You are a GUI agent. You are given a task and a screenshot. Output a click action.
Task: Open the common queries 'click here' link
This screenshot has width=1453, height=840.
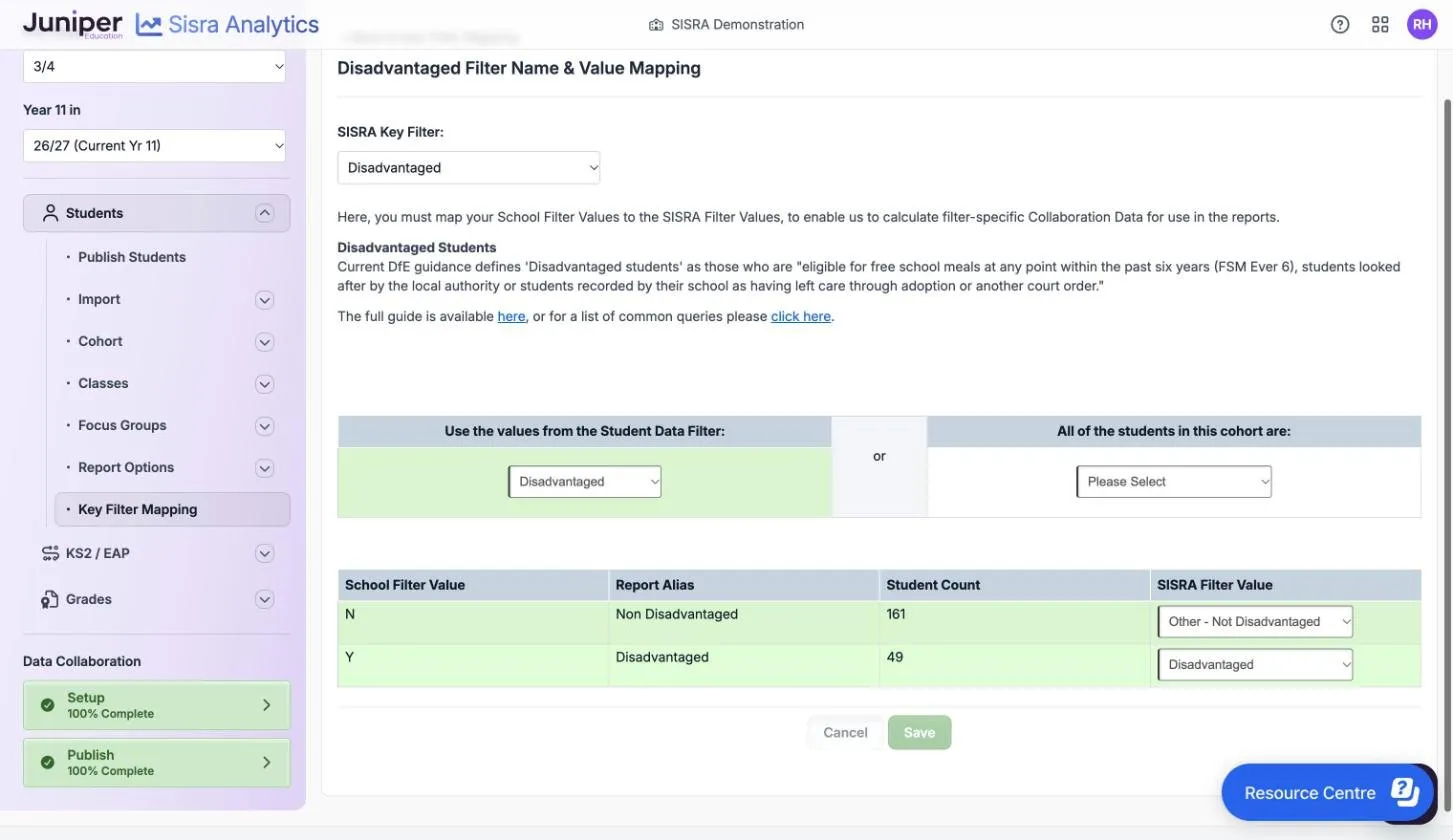[x=801, y=316]
